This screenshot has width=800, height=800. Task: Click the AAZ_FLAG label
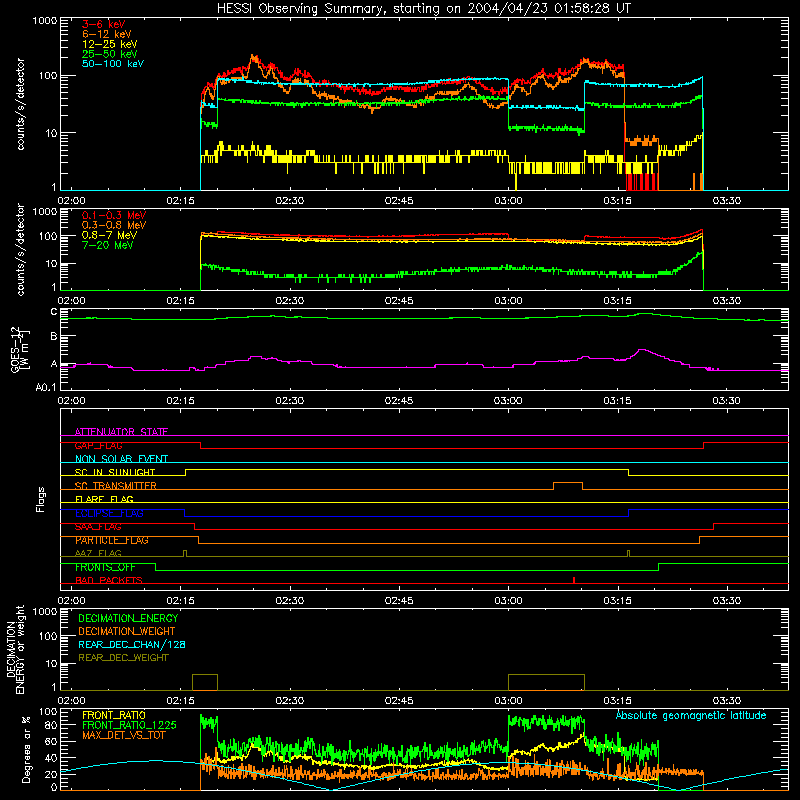98,553
